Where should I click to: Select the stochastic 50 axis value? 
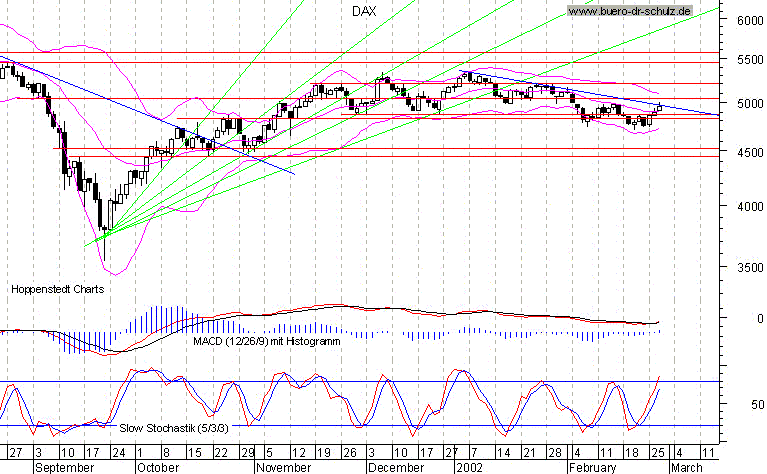(757, 405)
